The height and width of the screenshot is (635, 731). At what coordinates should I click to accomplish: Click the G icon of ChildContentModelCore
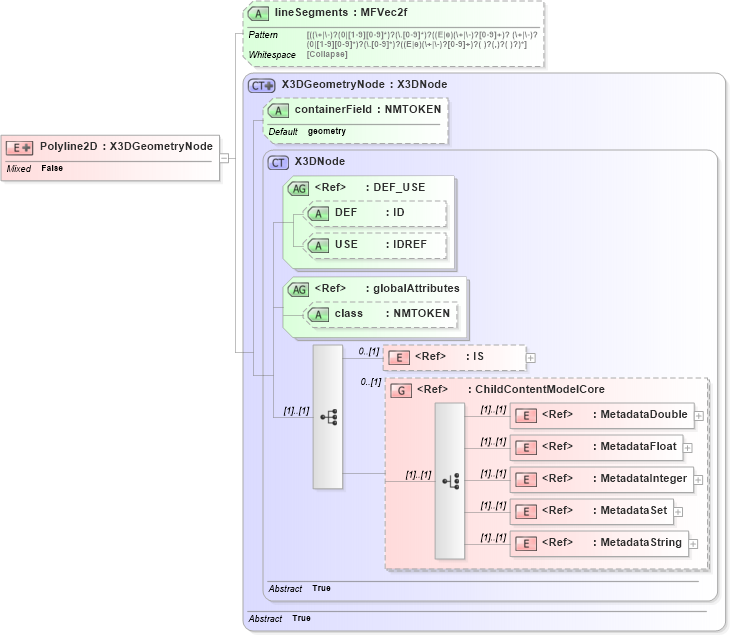click(x=401, y=390)
